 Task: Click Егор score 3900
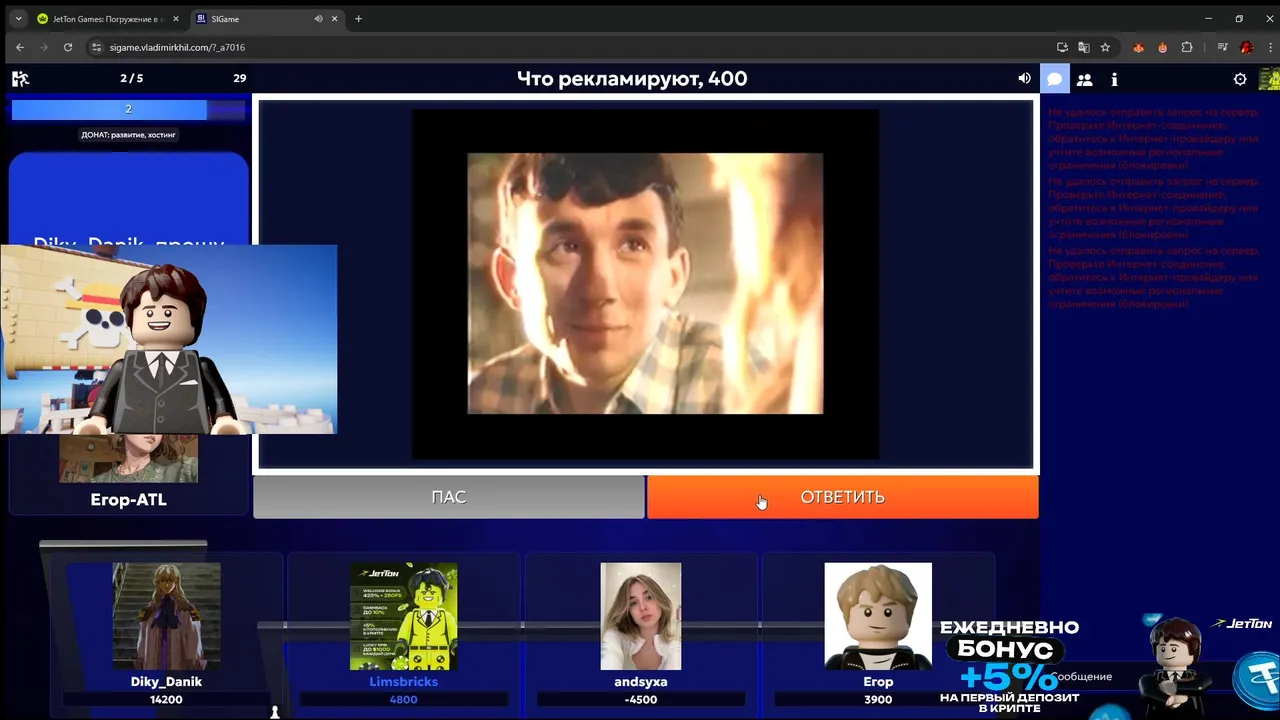click(878, 699)
